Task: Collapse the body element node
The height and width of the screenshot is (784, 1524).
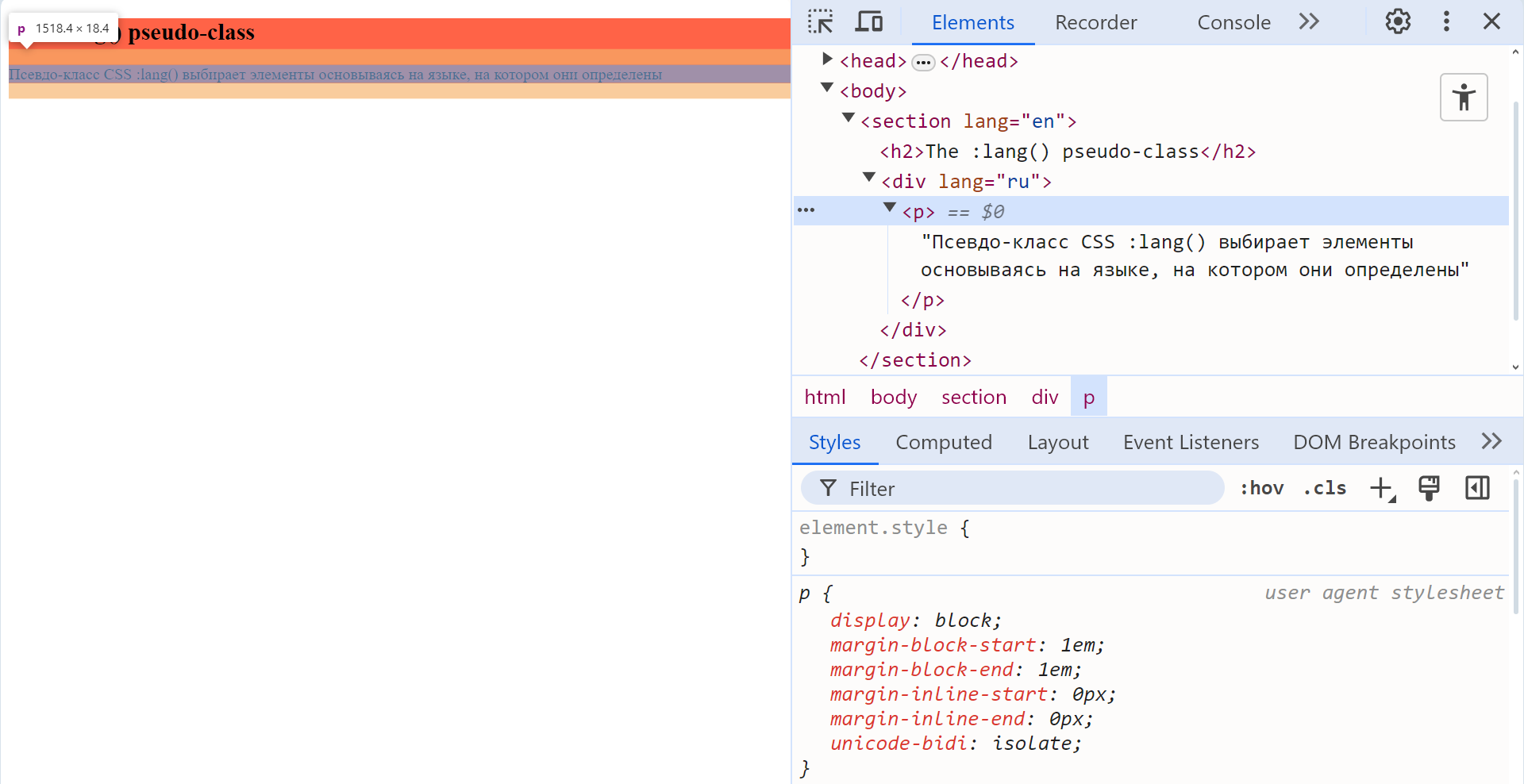Action: [827, 88]
